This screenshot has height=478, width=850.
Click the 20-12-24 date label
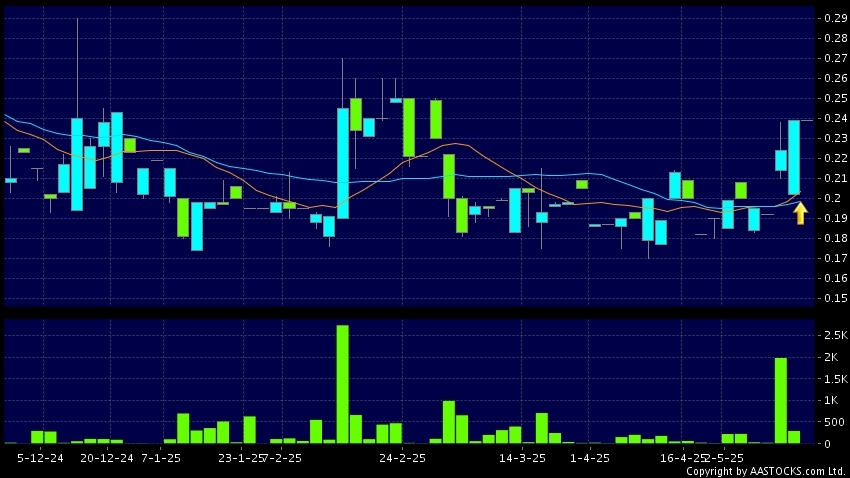107,458
